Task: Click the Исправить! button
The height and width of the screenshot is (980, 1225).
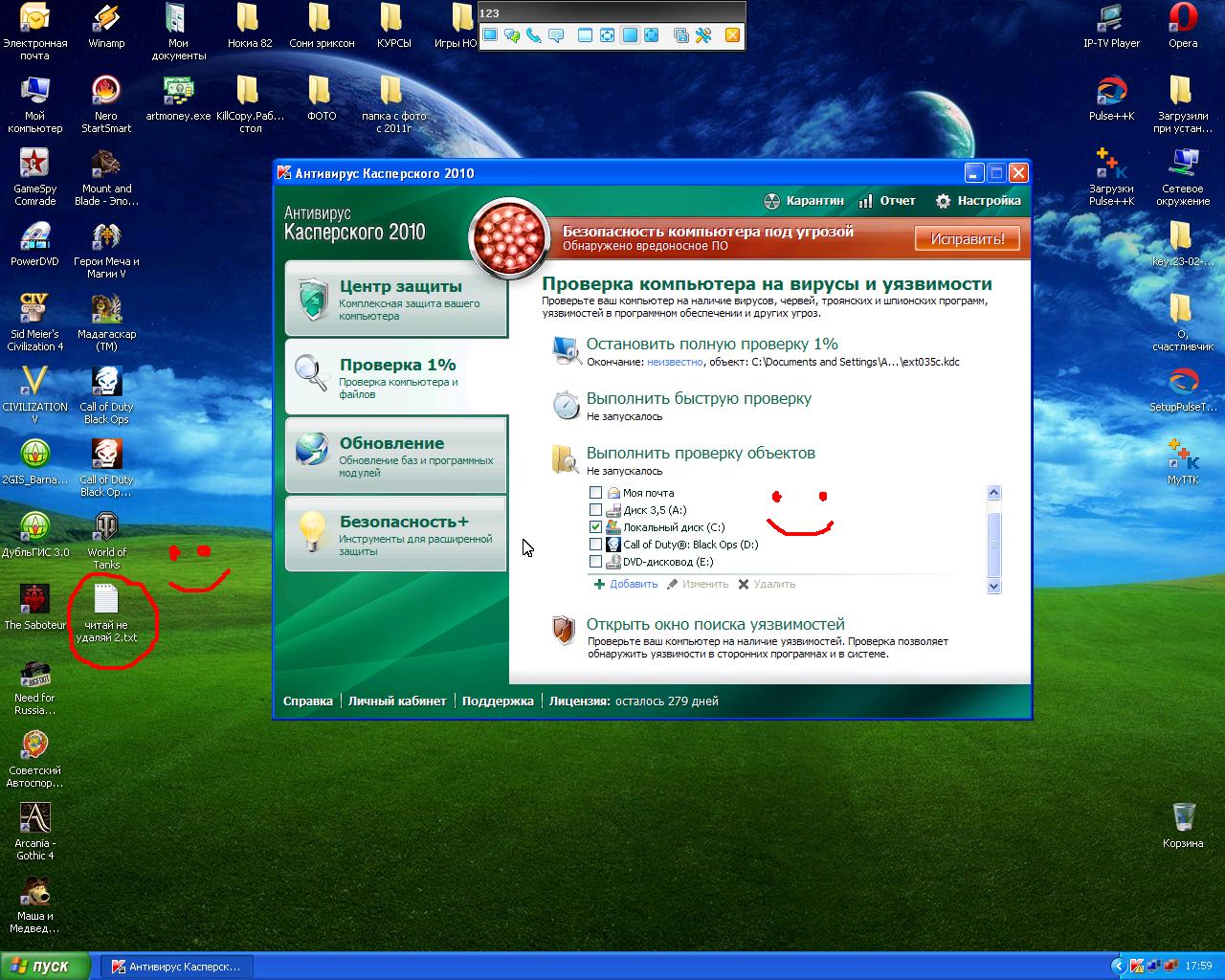Action: [x=967, y=238]
